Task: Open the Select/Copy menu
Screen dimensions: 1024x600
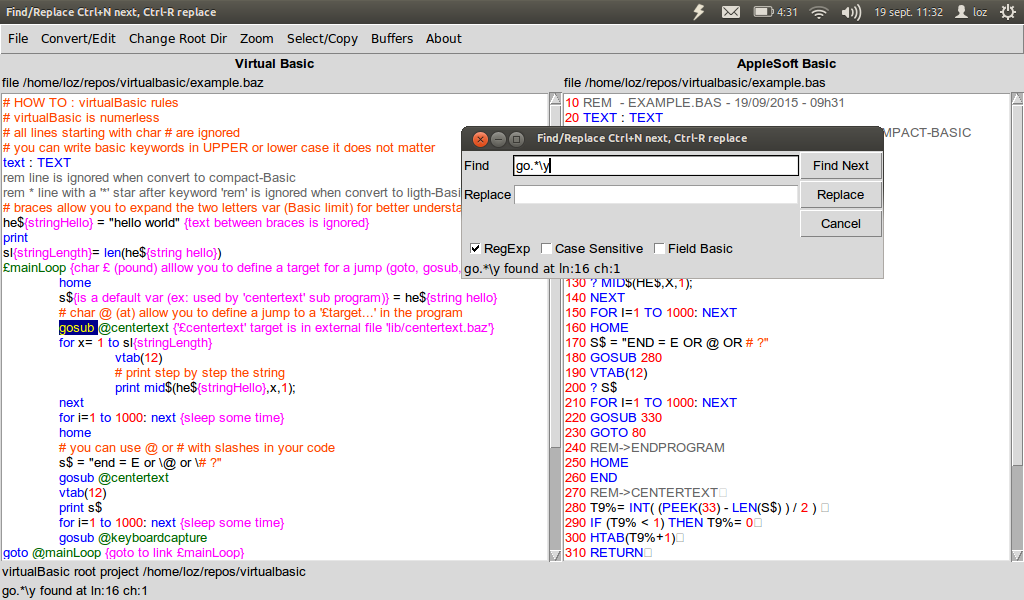Action: (x=322, y=39)
